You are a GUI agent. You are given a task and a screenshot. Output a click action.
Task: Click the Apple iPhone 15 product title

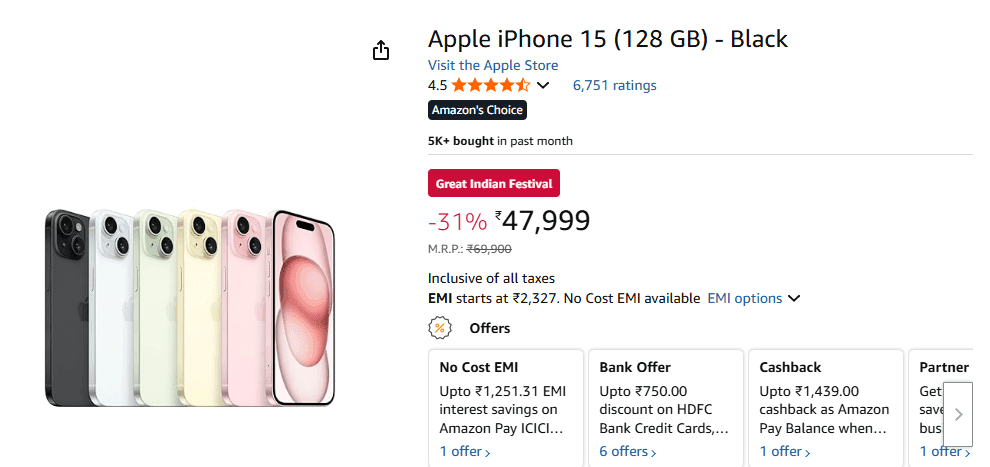pos(608,39)
